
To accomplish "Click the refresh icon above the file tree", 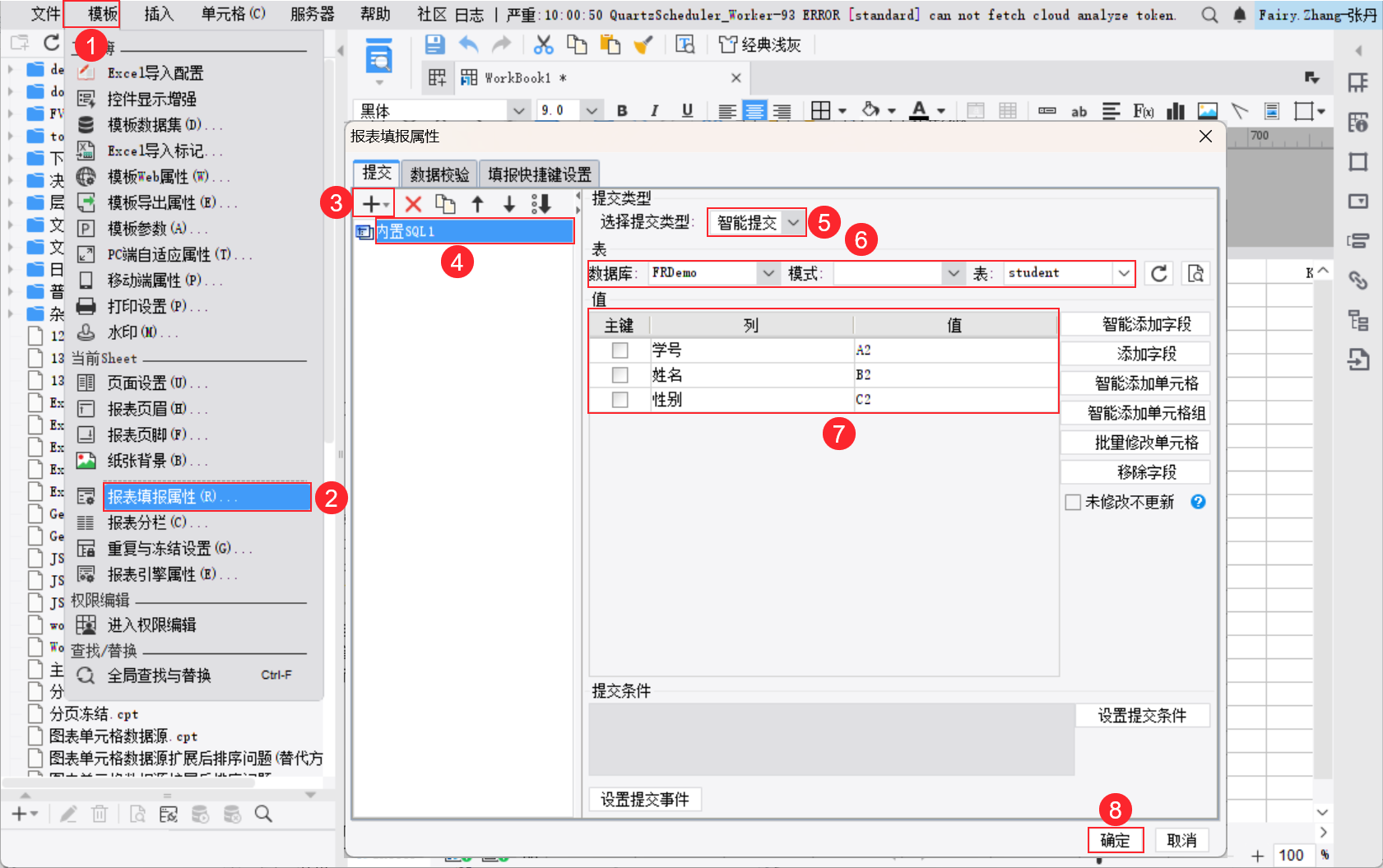I will [x=52, y=43].
